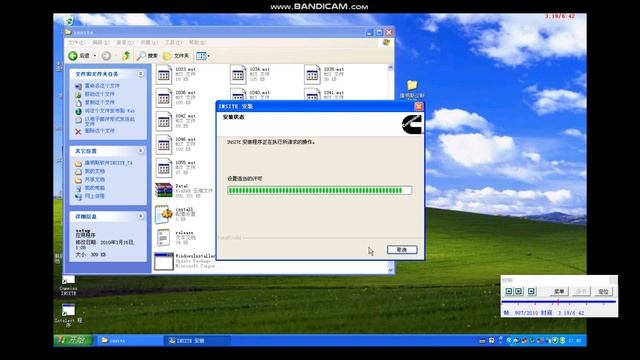Viewport: 640px width, 360px height.
Task: Select the 1036.mst file icon
Action: point(164,98)
